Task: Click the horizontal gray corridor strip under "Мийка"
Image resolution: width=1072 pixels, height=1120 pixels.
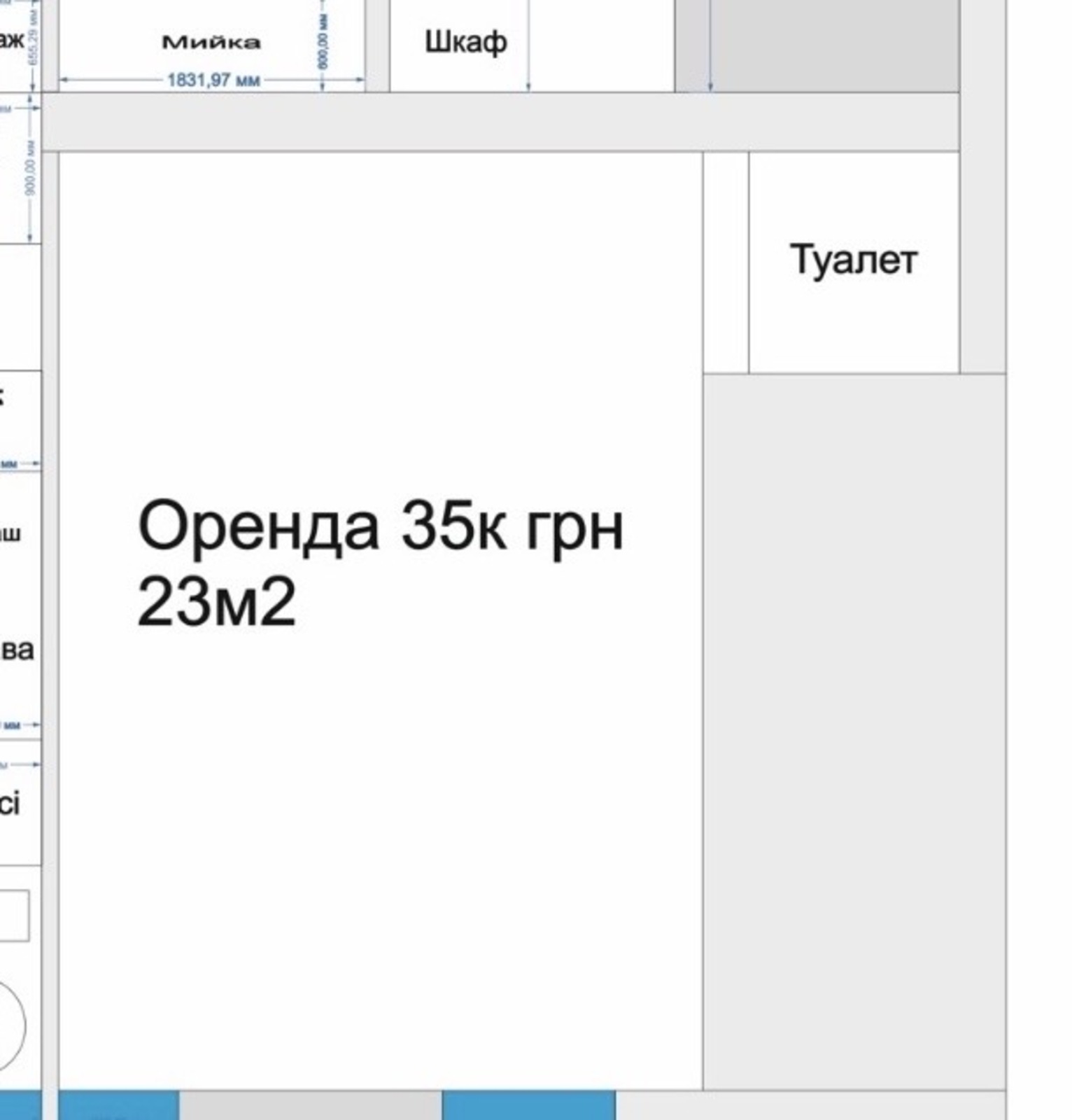Action: (x=500, y=122)
